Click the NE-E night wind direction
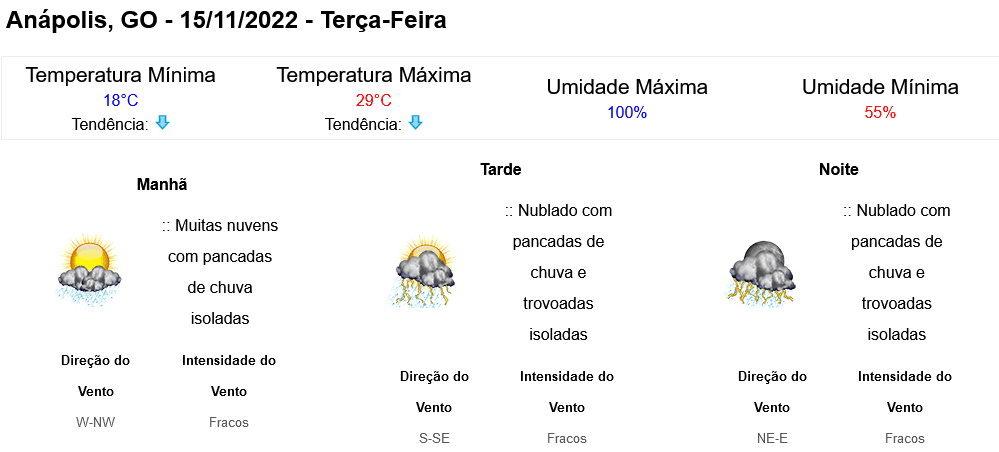 pos(772,438)
